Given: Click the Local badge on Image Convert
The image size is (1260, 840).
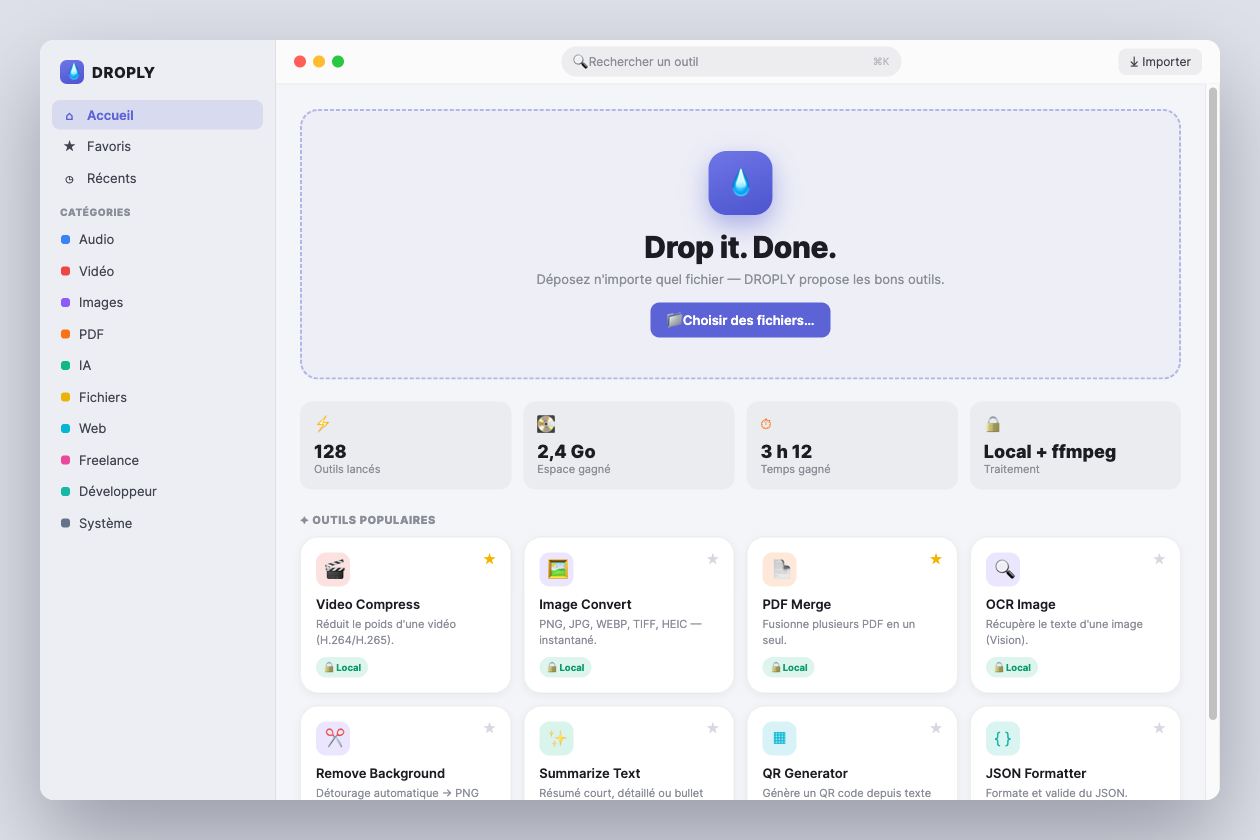Looking at the screenshot, I should pos(565,667).
